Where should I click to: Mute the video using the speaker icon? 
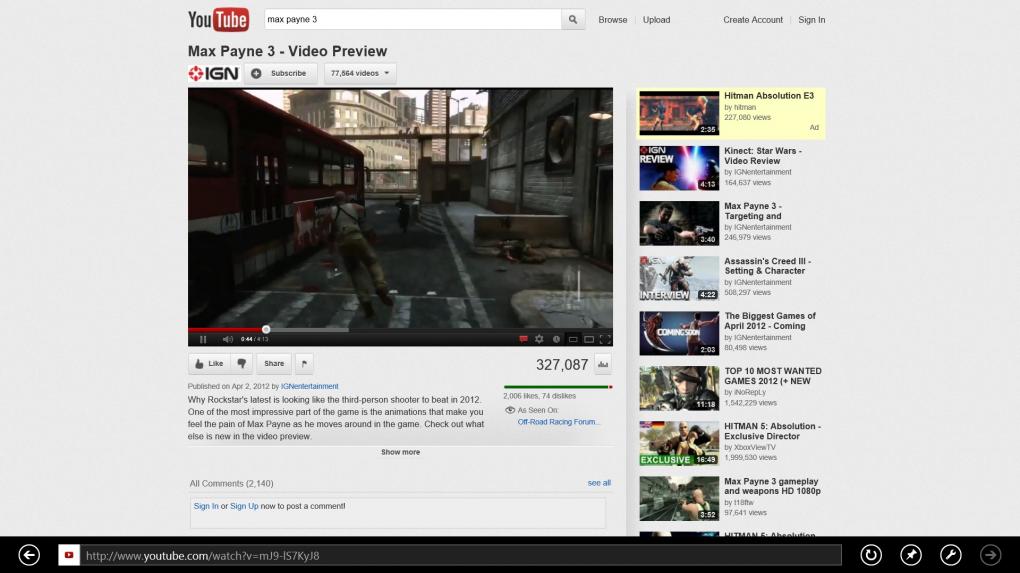point(228,339)
